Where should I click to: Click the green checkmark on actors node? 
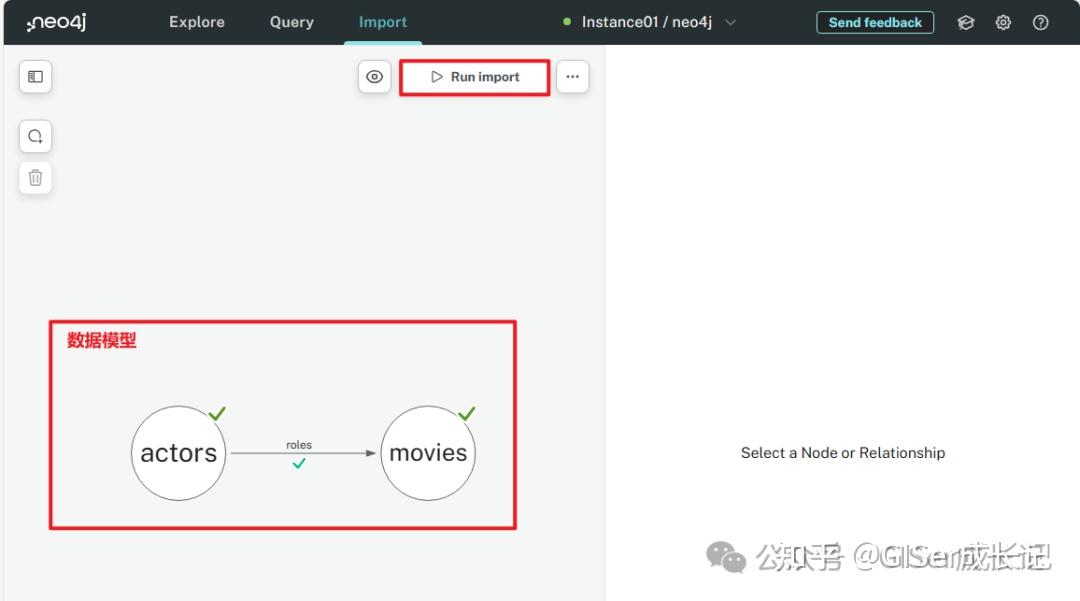click(218, 412)
